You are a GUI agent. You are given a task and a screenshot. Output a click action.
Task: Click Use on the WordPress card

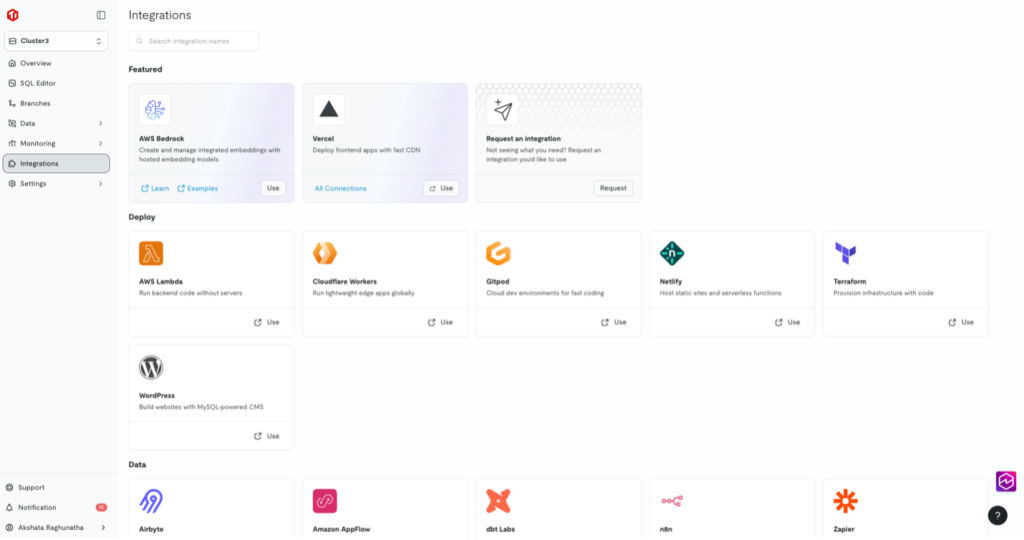267,436
